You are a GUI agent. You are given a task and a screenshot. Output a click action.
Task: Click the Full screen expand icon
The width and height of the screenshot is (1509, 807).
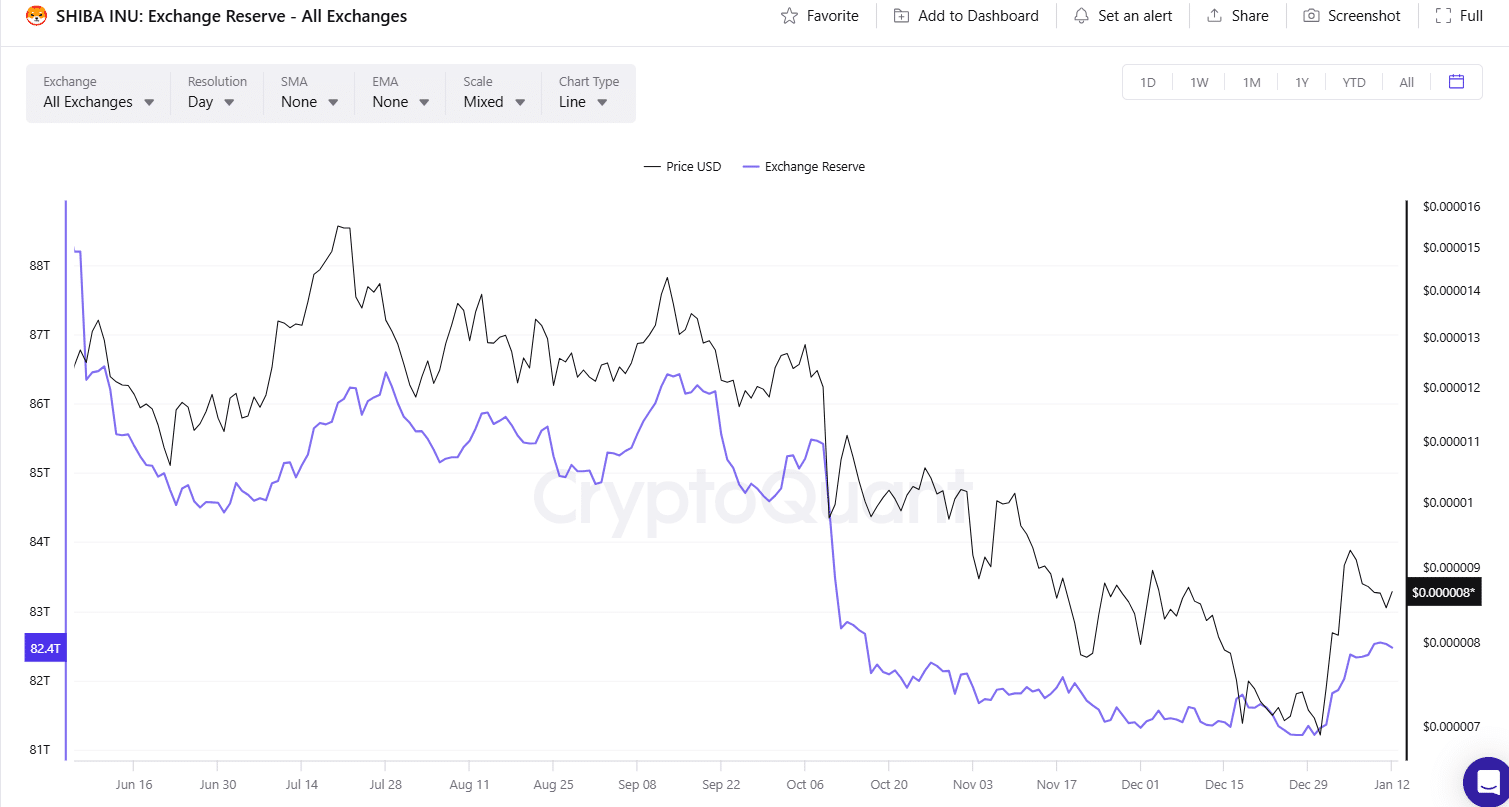1443,16
